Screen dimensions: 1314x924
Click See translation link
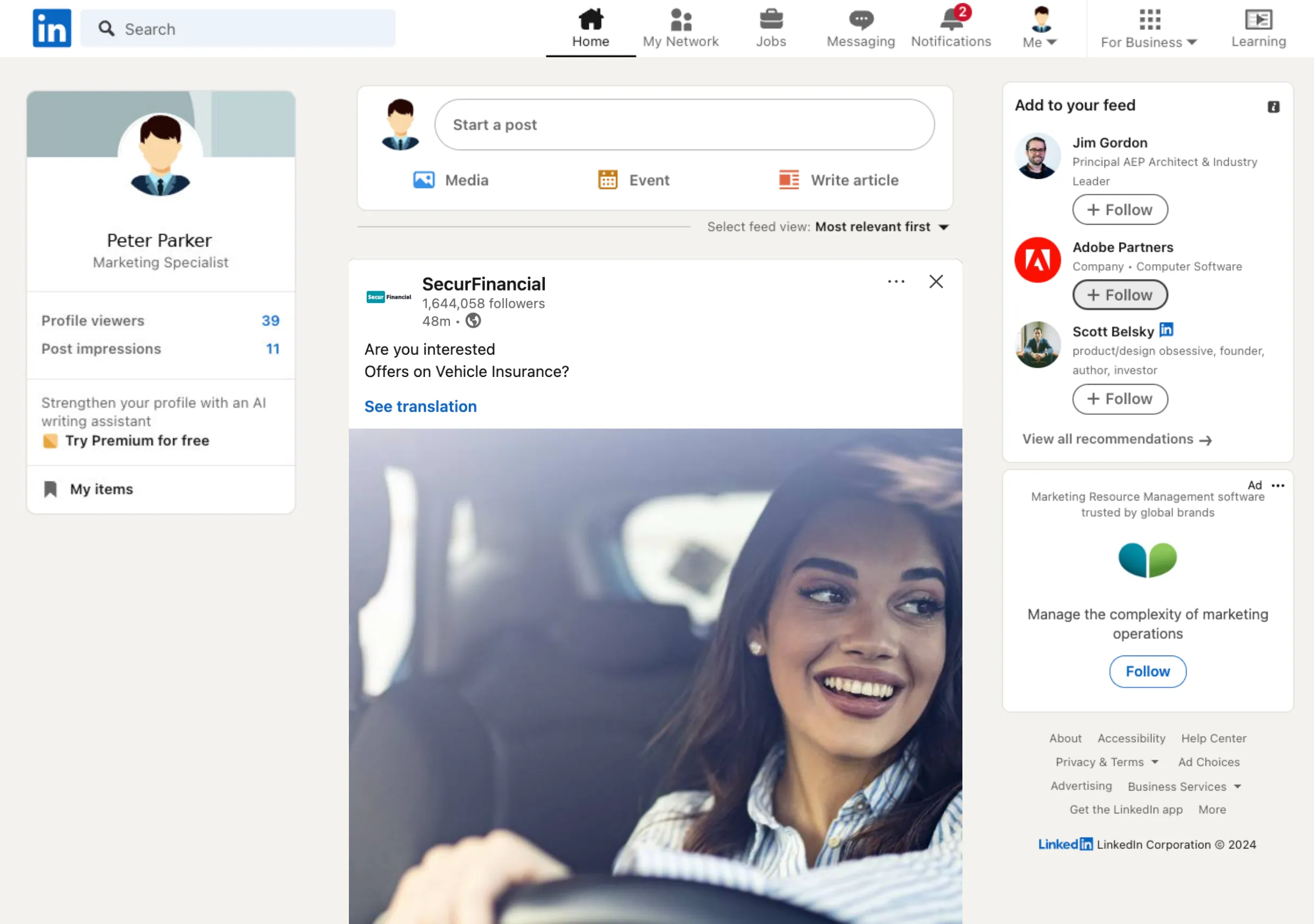click(x=421, y=406)
